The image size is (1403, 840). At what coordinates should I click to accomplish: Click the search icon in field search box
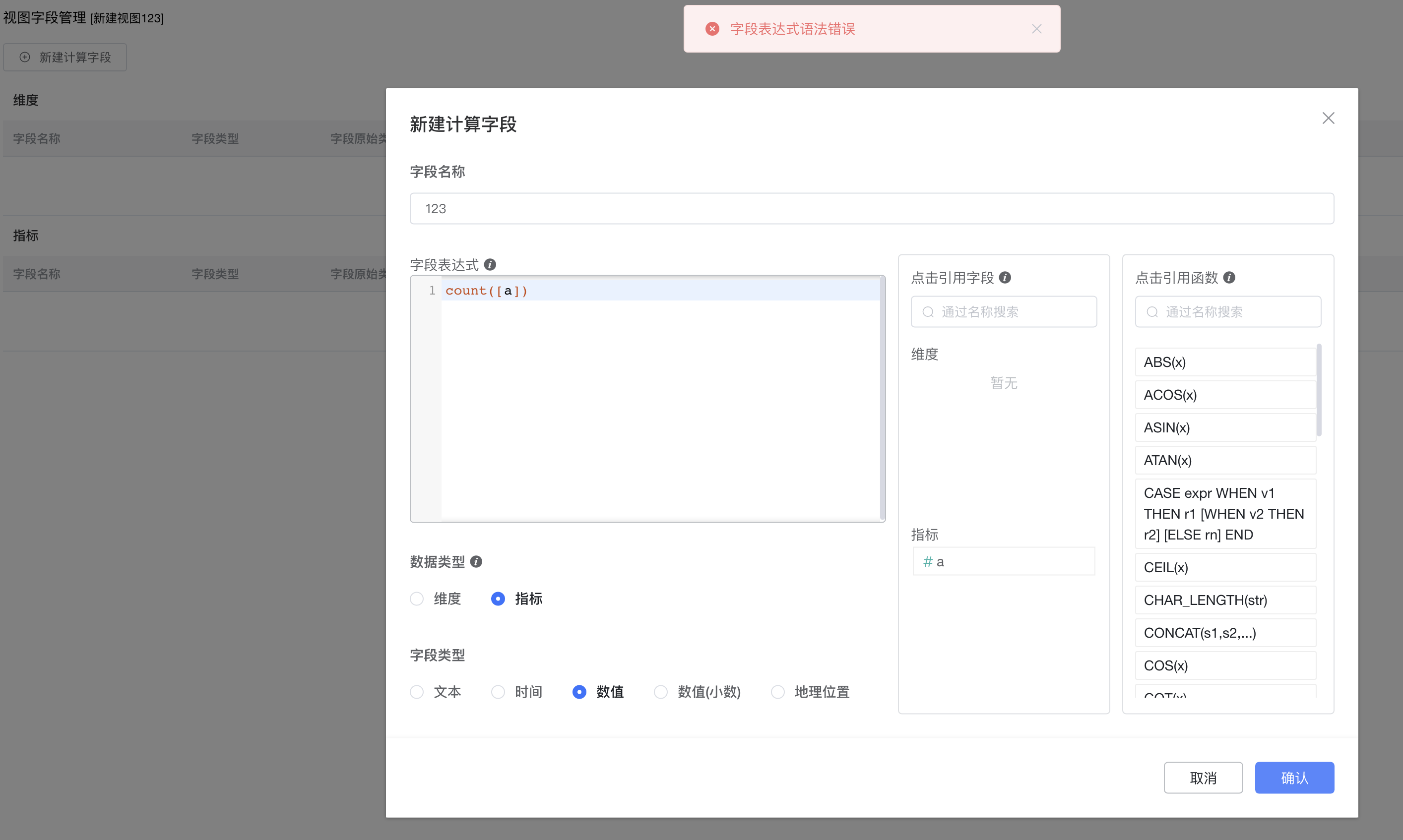(x=928, y=312)
